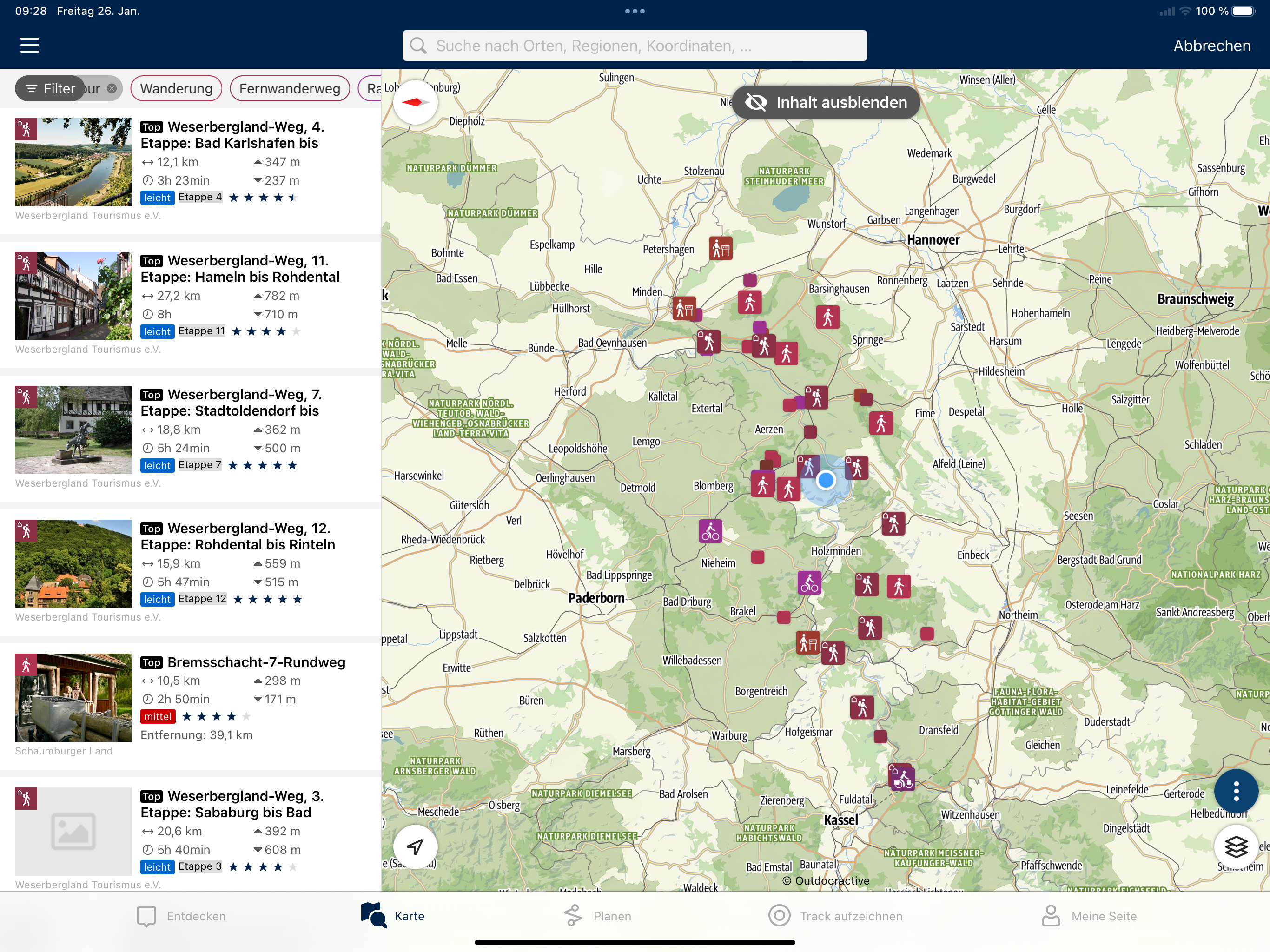This screenshot has width=1270, height=952.
Task: Open the three-dot more options button
Action: point(1236,791)
